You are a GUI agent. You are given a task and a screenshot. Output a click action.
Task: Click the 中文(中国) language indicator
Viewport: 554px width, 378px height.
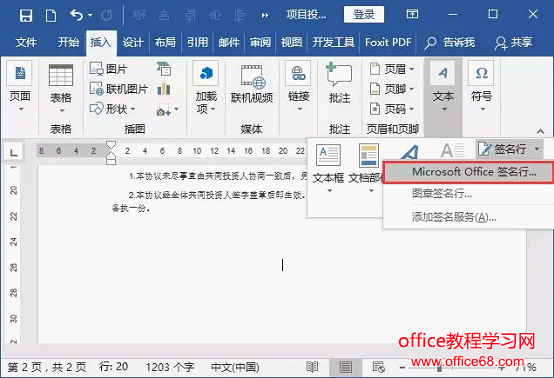click(235, 367)
